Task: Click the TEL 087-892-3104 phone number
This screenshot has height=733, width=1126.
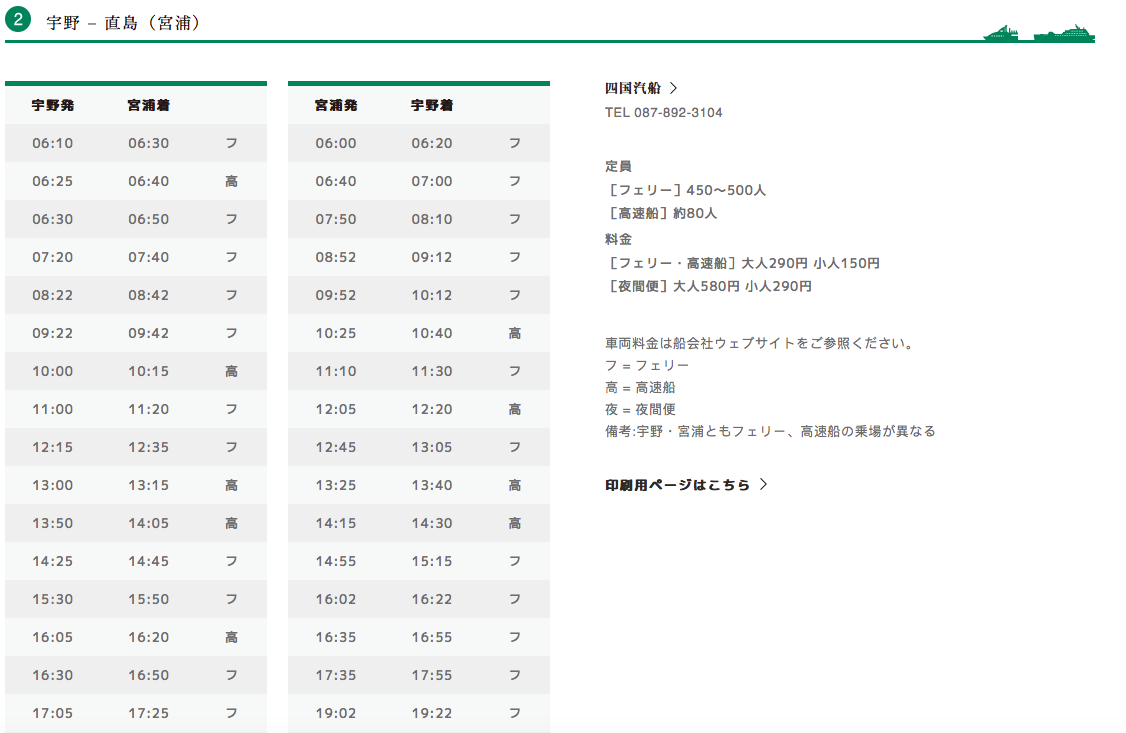Action: point(663,112)
